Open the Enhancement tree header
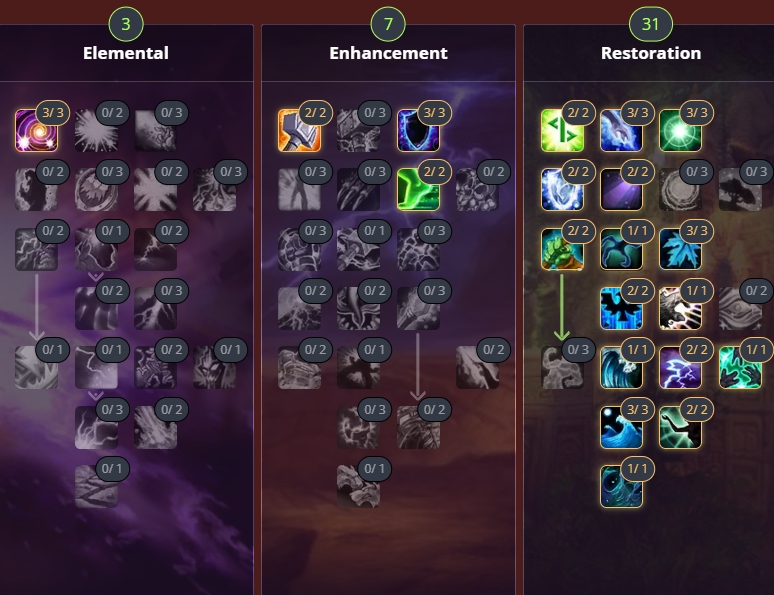The image size is (774, 595). pyautogui.click(x=388, y=53)
